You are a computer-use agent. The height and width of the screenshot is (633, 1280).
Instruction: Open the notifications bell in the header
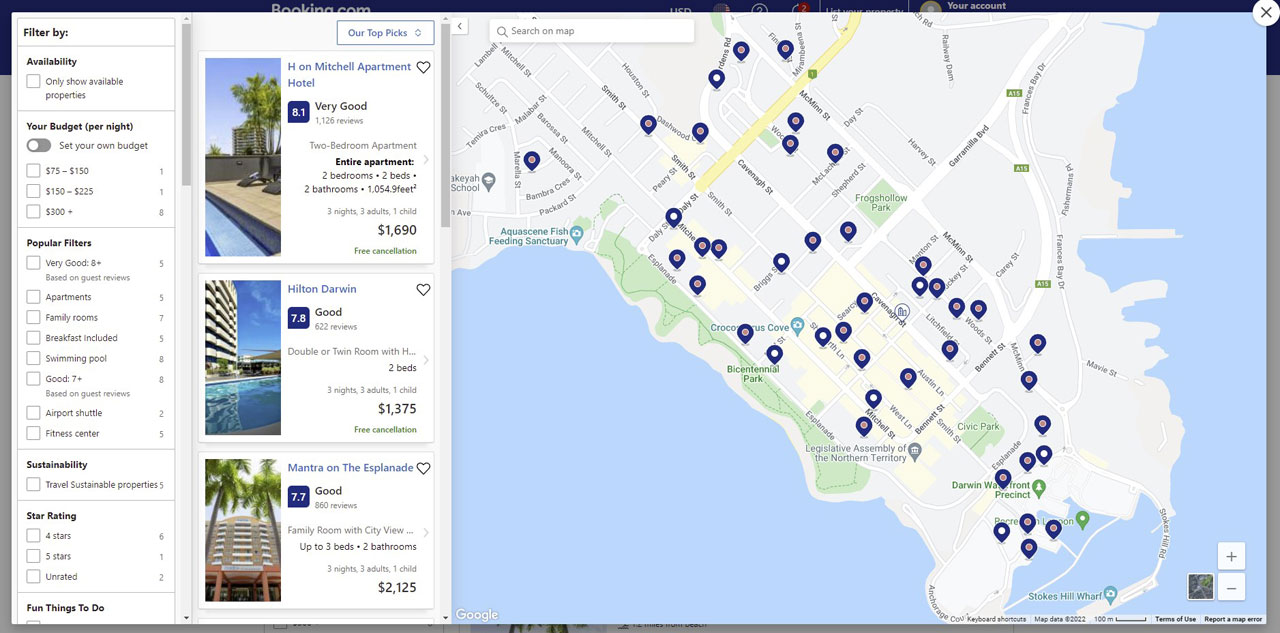coord(798,9)
